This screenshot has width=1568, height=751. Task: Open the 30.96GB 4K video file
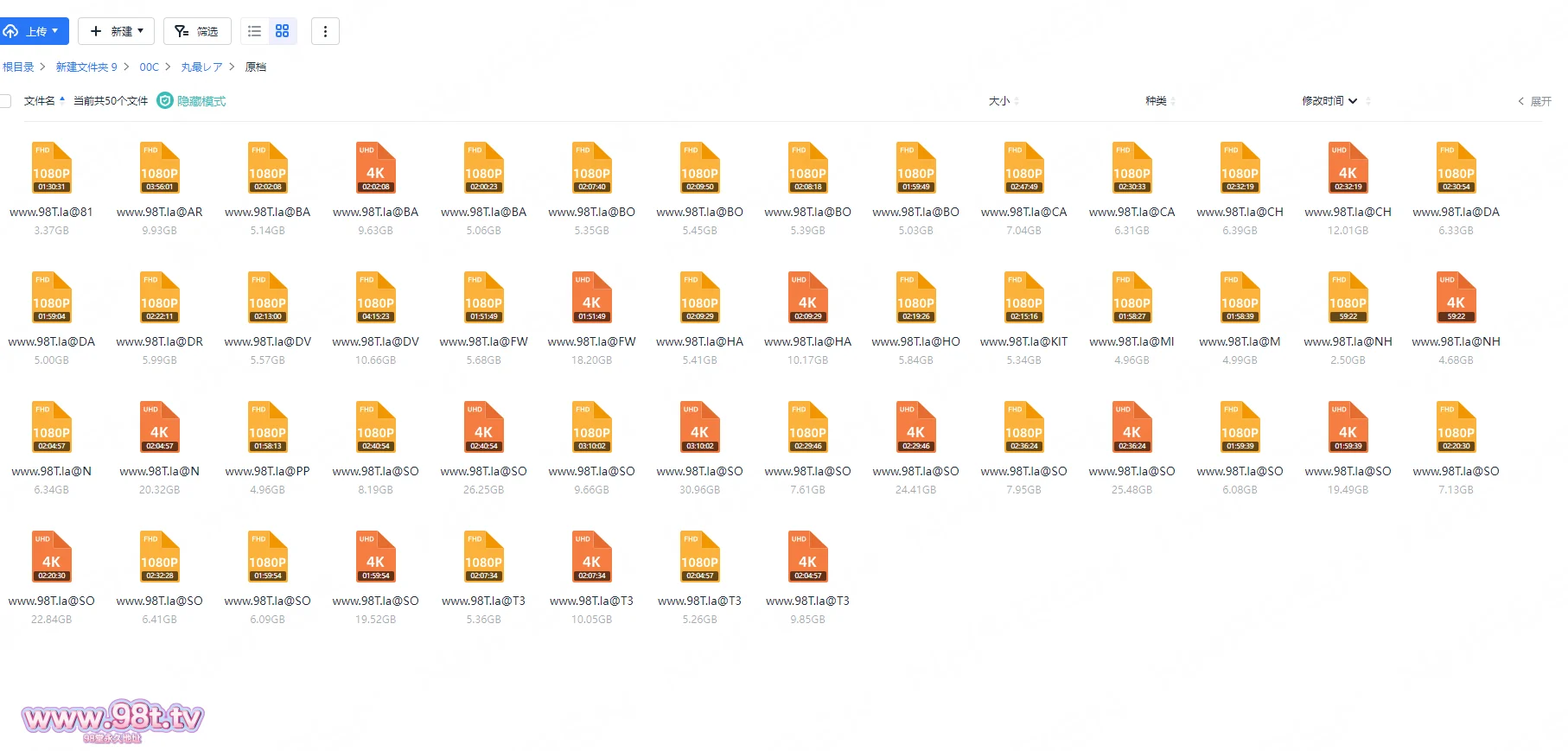click(699, 427)
